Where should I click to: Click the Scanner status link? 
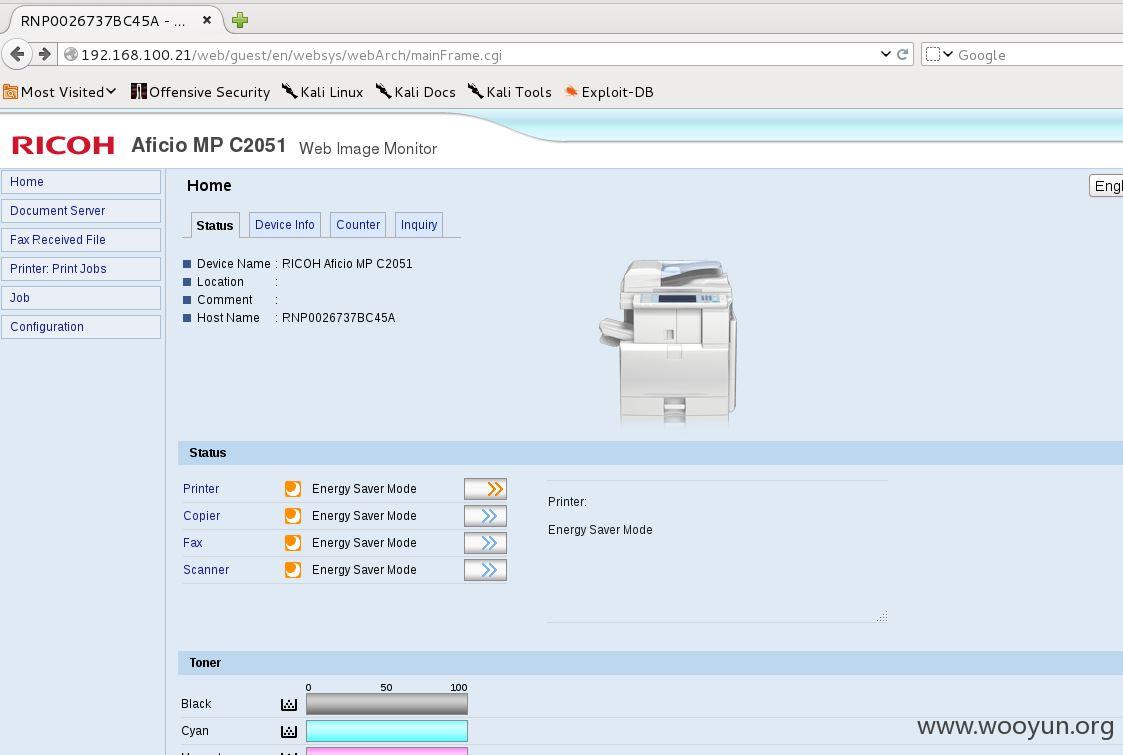coord(206,569)
